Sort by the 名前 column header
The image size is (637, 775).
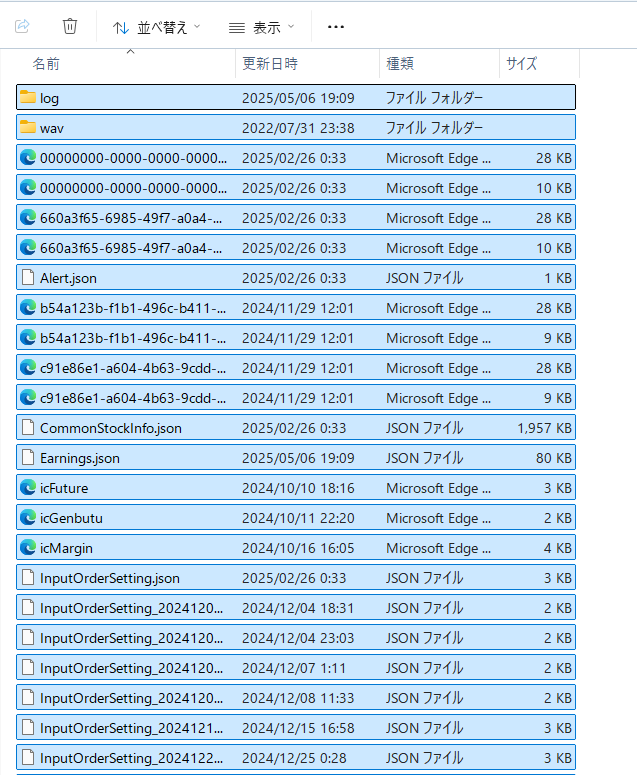[46, 63]
